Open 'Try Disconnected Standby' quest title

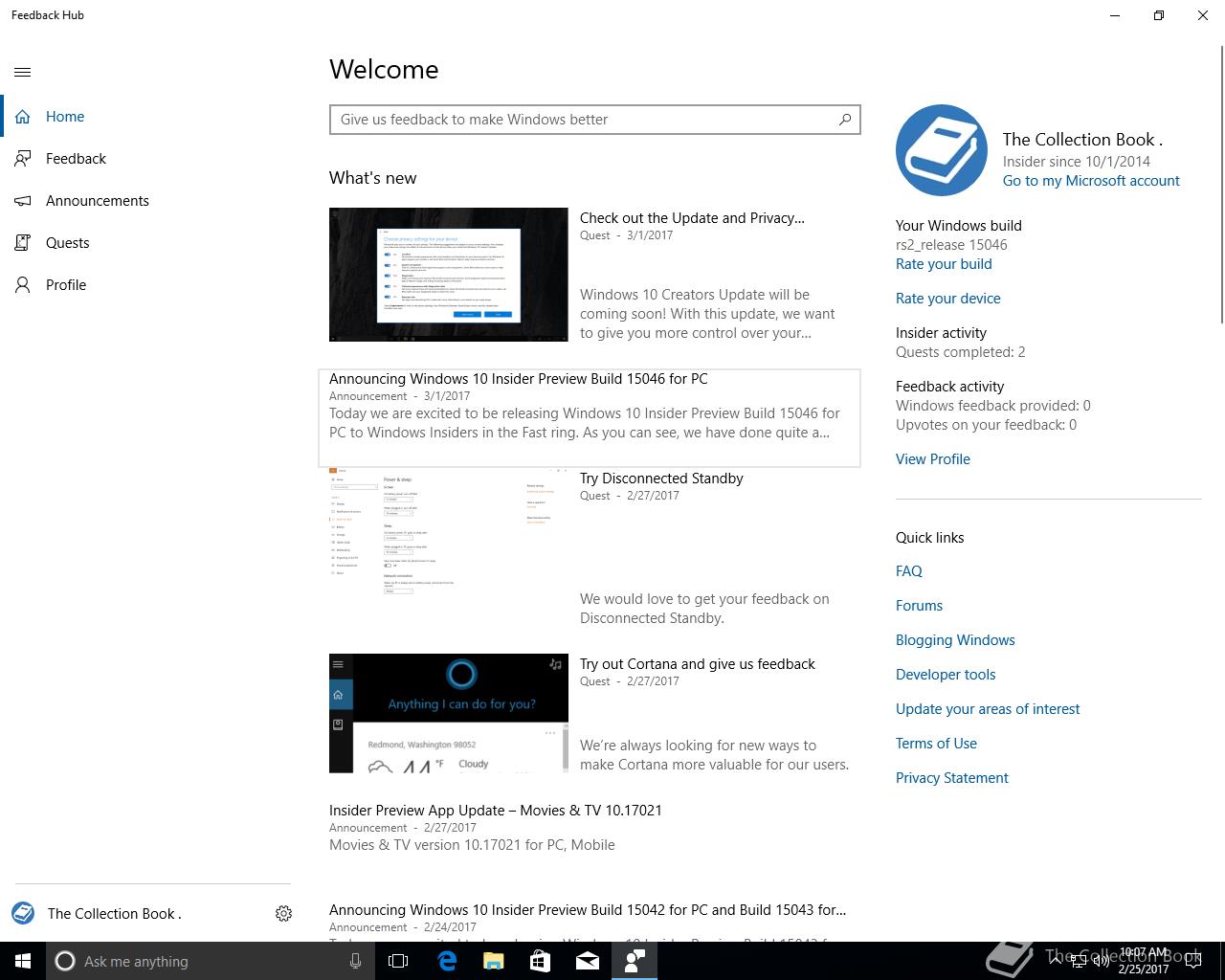(661, 479)
